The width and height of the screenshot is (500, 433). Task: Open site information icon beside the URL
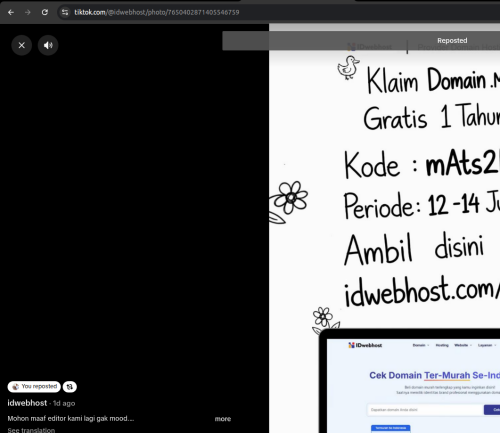pos(65,12)
